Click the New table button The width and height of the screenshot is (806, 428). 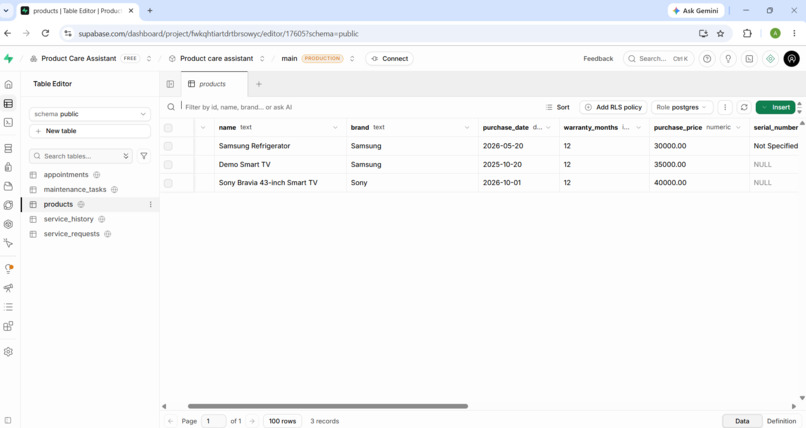point(90,131)
